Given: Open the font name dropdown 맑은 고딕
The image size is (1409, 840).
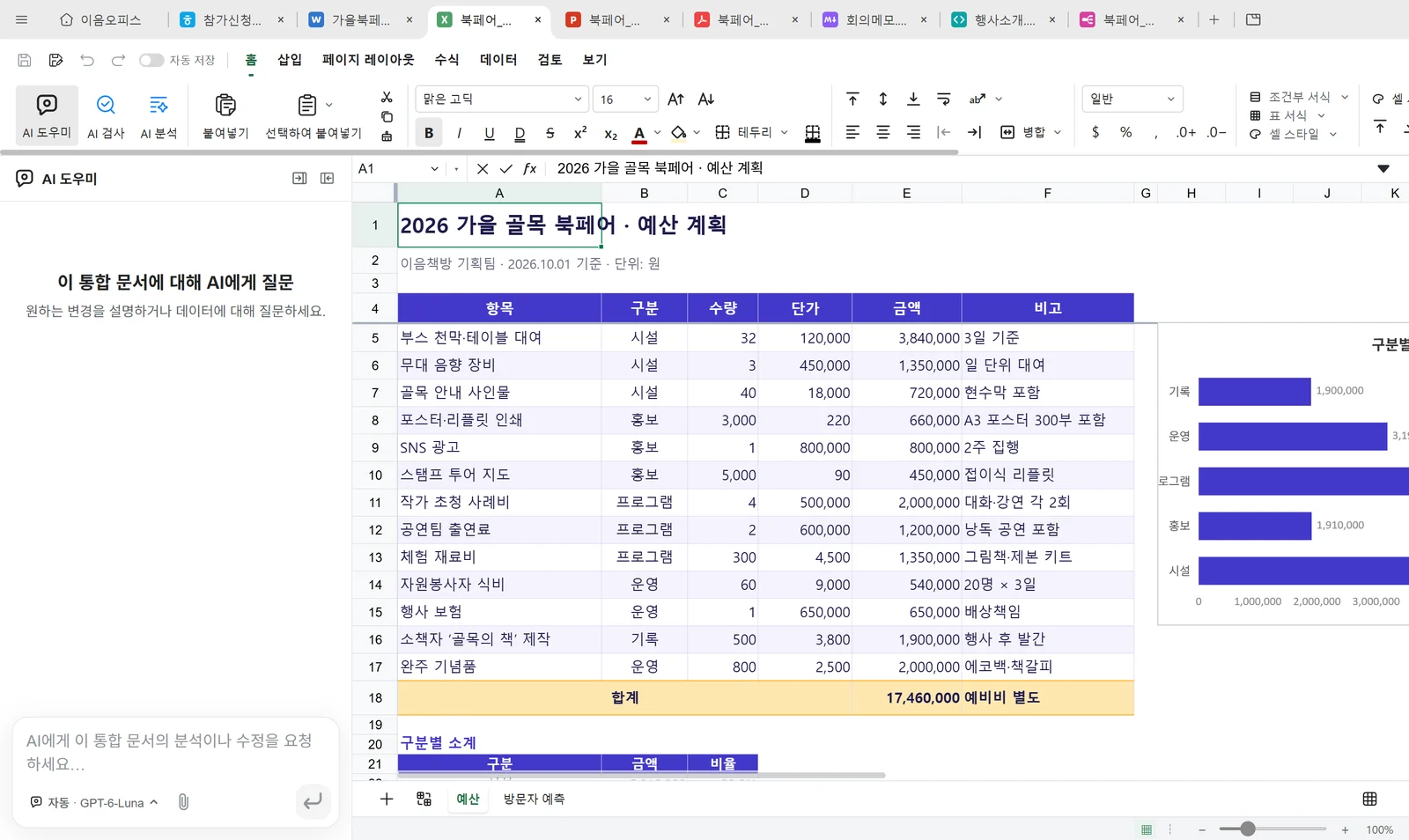Looking at the screenshot, I should (502, 99).
